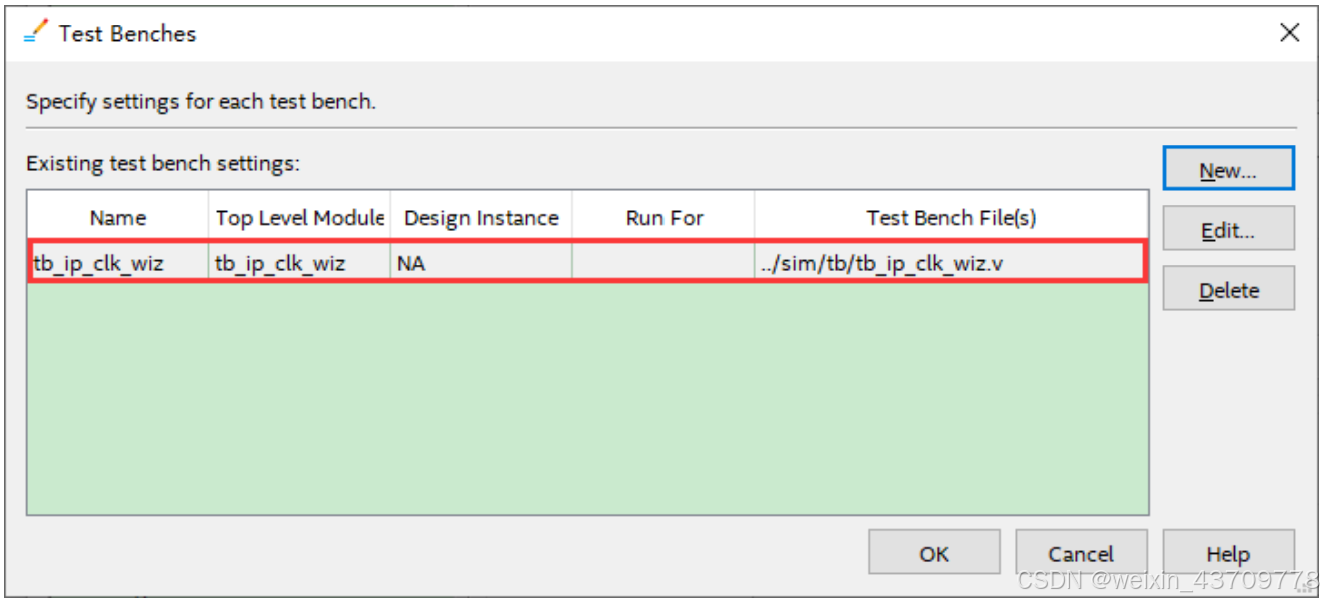Select the empty Run For cell
The height and width of the screenshot is (602, 1324).
click(x=664, y=264)
